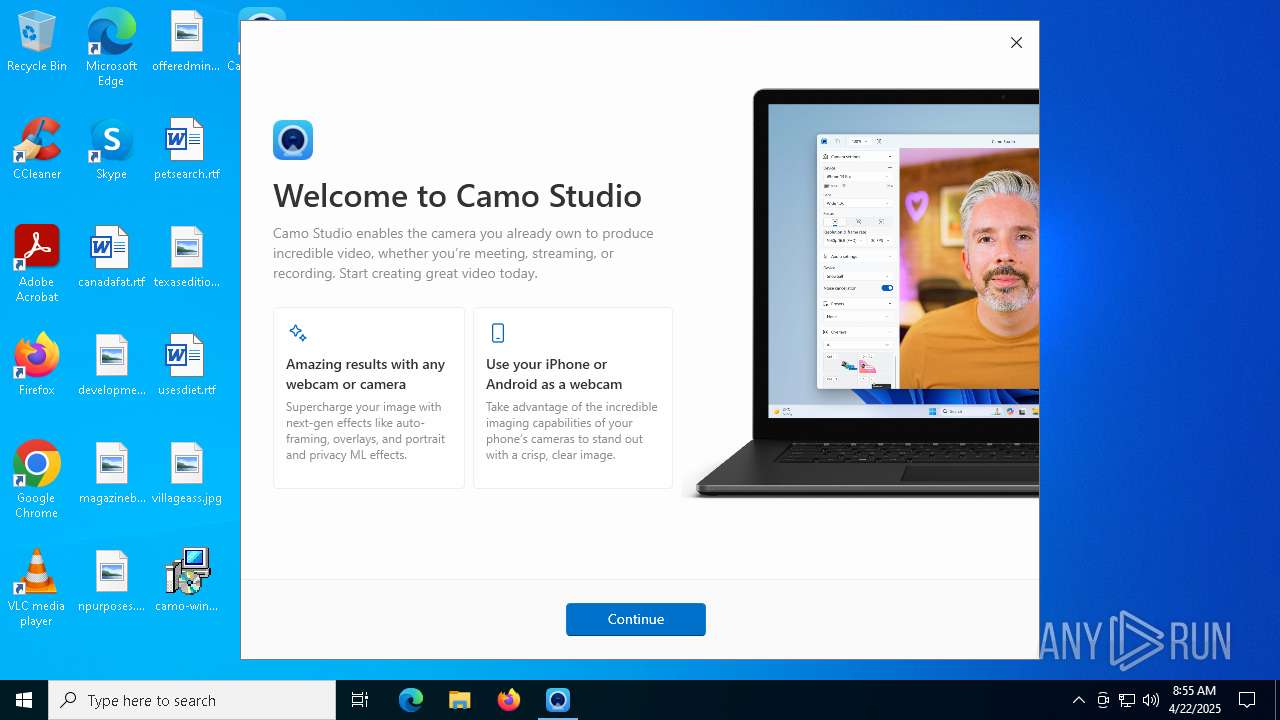Open the Windows Start menu
Viewport: 1280px width, 720px height.
click(x=24, y=700)
